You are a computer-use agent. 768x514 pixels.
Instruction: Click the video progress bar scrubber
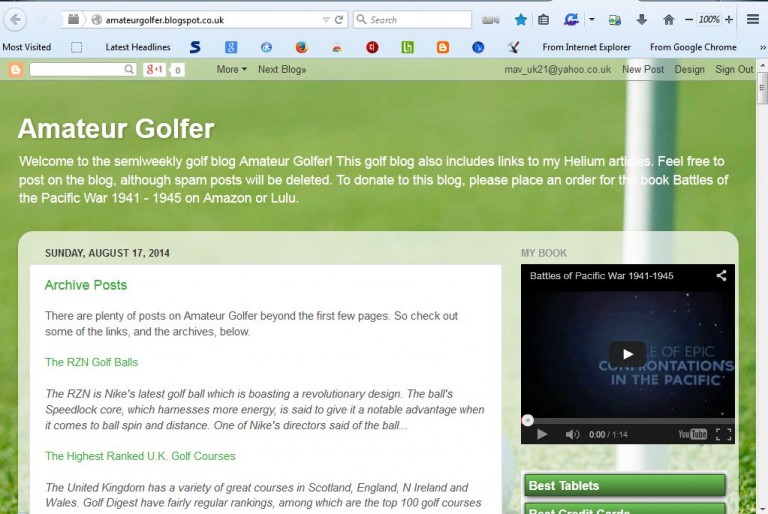tap(528, 420)
